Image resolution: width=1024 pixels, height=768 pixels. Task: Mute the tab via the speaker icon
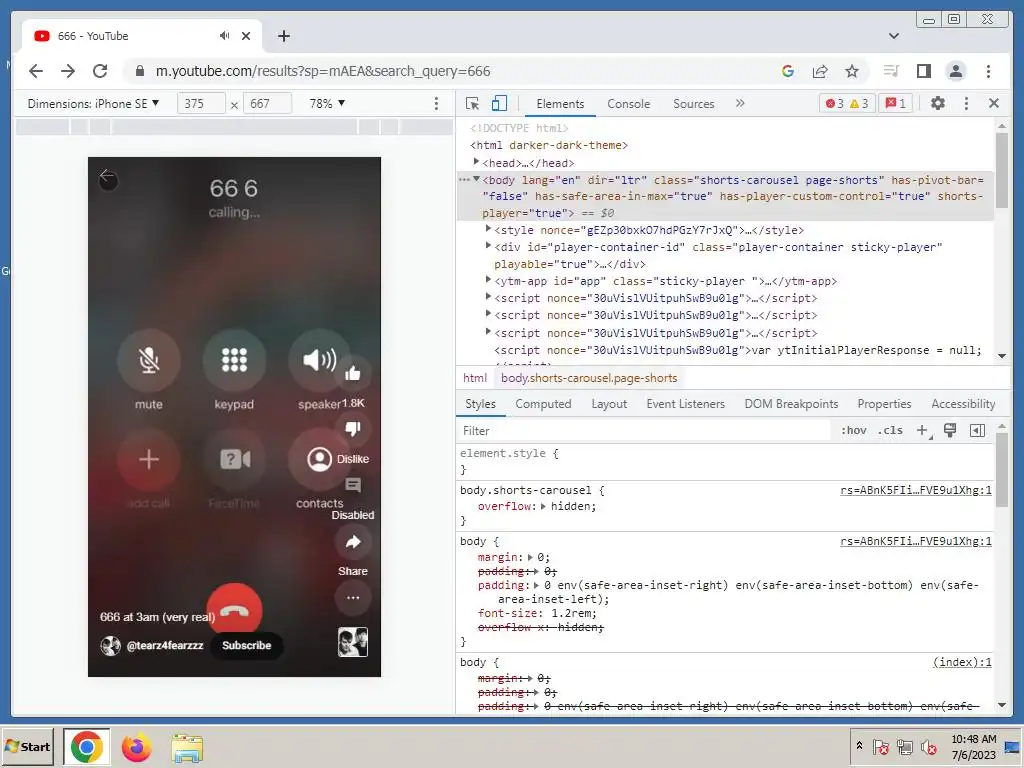pyautogui.click(x=225, y=36)
